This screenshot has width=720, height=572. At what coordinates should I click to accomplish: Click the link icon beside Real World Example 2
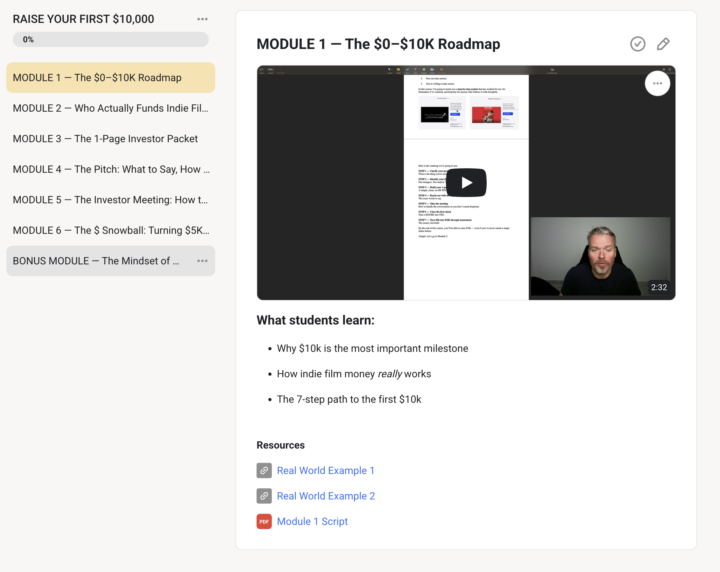[264, 496]
